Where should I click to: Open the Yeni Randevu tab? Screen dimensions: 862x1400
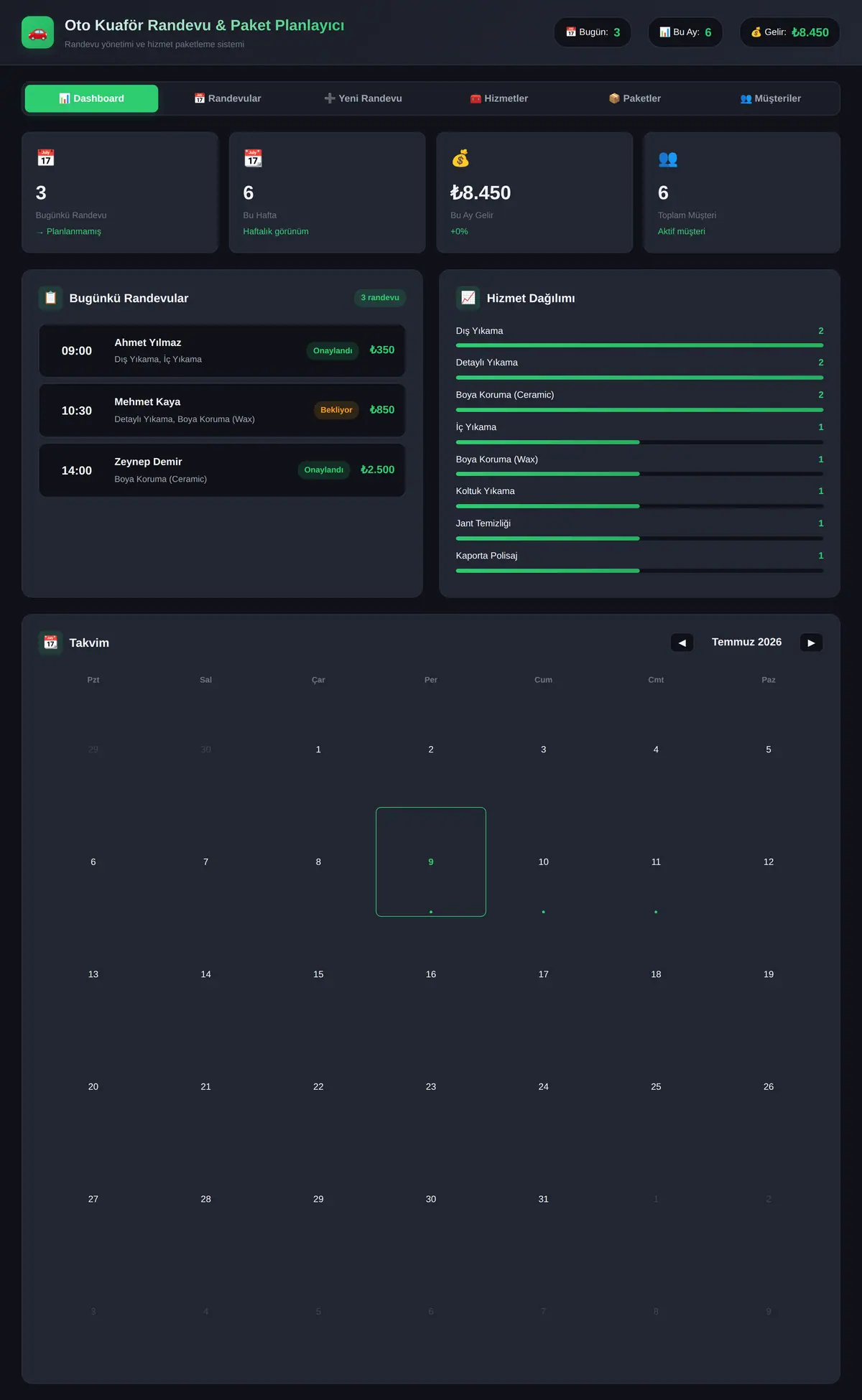[363, 98]
